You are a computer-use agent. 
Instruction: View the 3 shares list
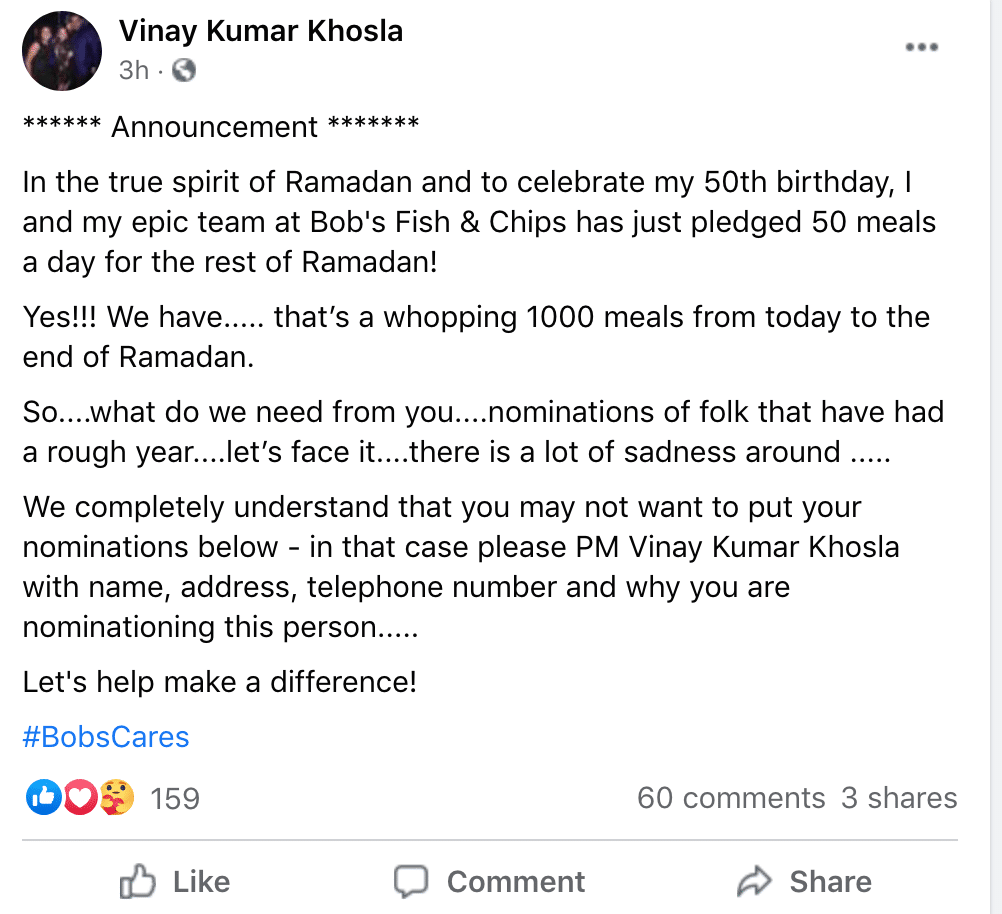(x=899, y=798)
